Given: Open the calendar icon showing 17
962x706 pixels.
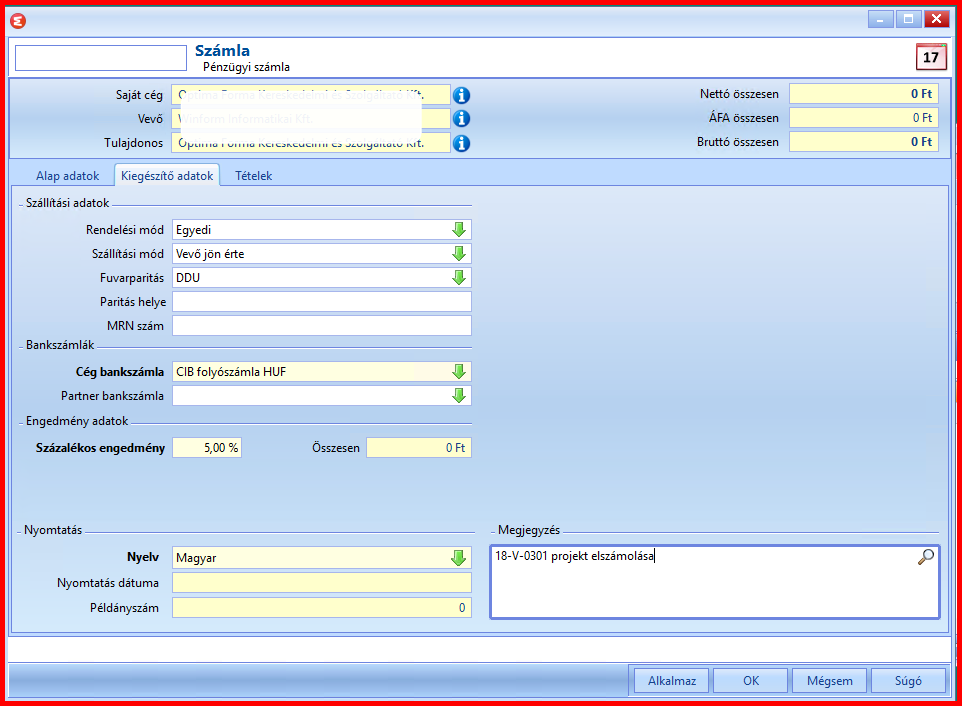Looking at the screenshot, I should (x=931, y=57).
